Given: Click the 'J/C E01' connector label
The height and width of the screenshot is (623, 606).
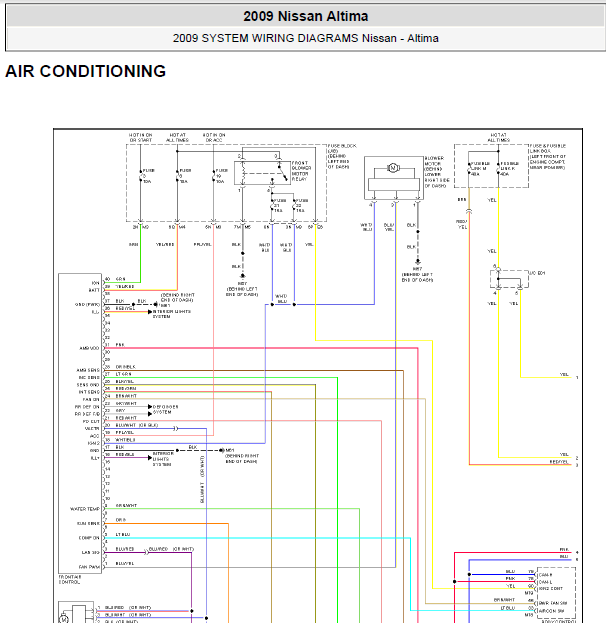Looking at the screenshot, I should coord(537,273).
